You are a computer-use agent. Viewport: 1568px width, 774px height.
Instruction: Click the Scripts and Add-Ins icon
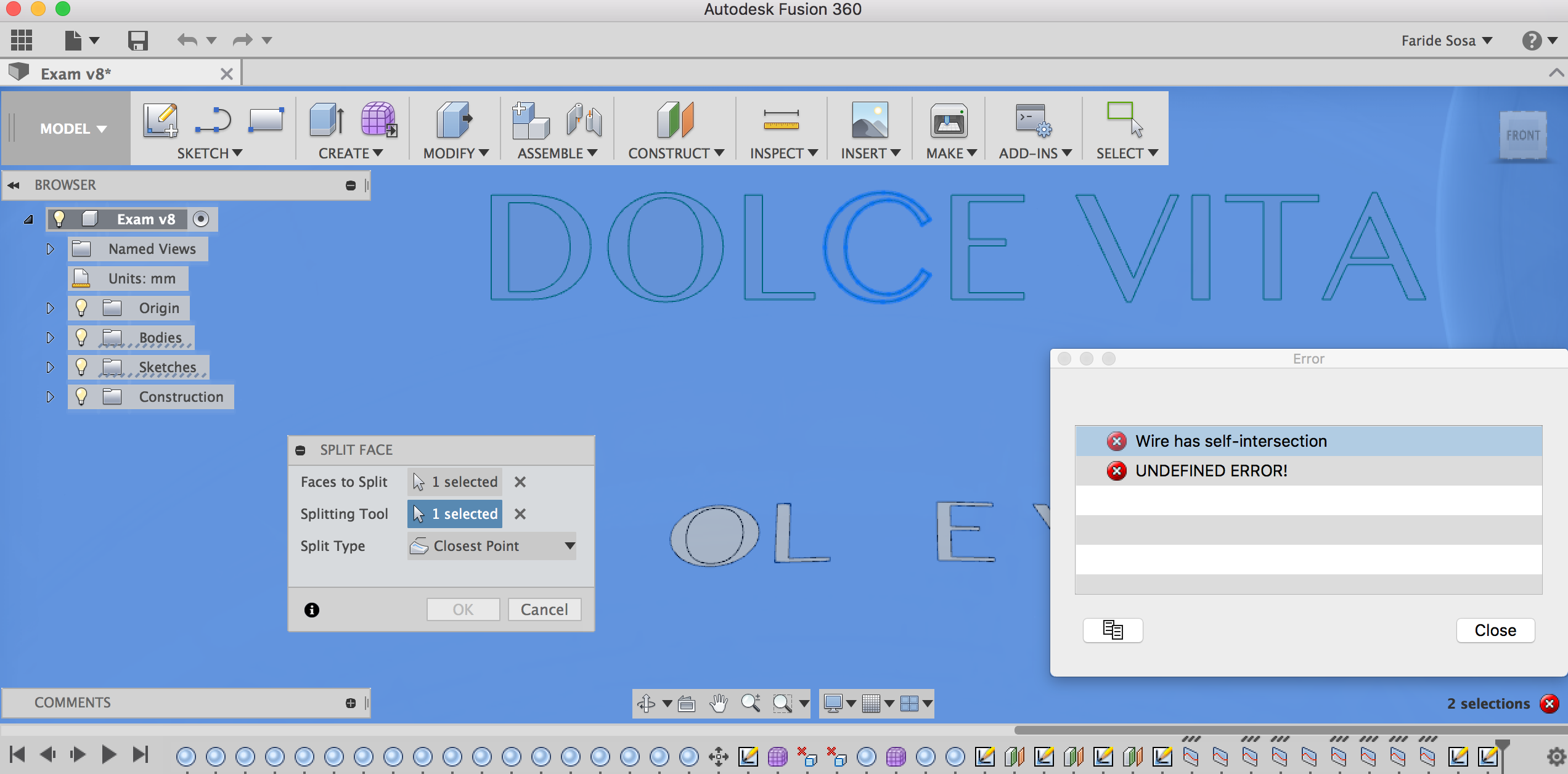coord(1034,120)
